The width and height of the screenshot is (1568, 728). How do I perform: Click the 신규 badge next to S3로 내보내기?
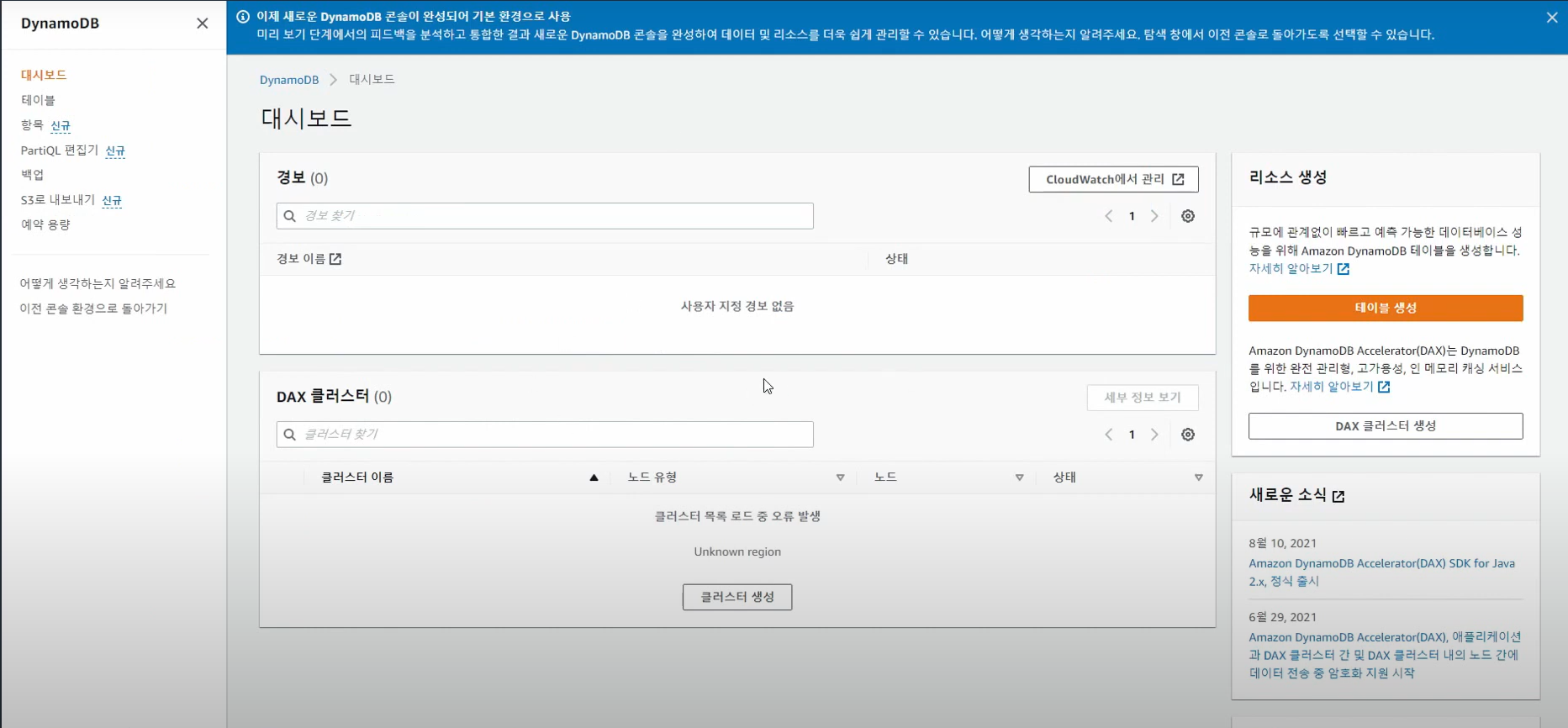112,201
